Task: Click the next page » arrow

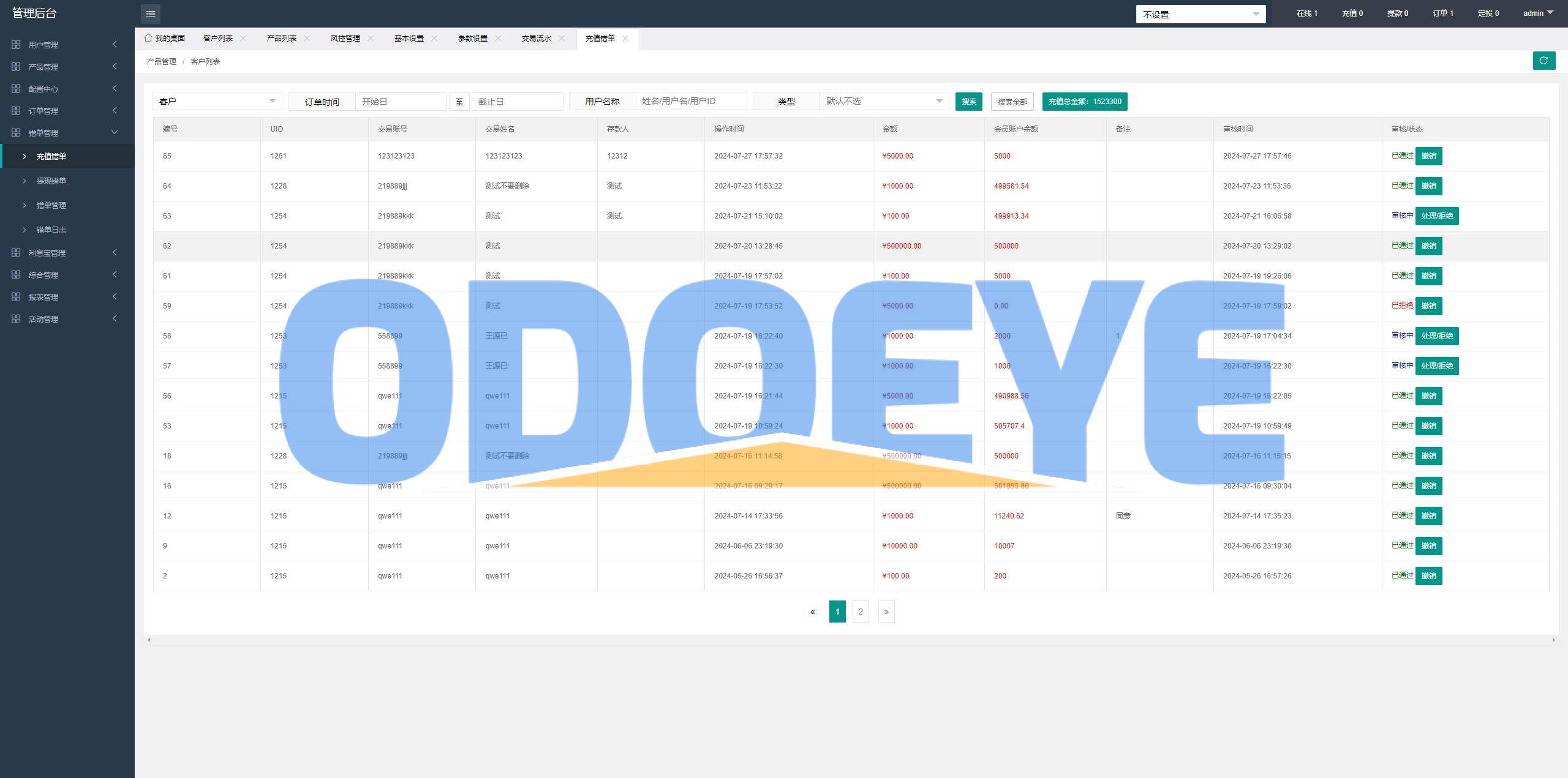Action: pyautogui.click(x=886, y=612)
